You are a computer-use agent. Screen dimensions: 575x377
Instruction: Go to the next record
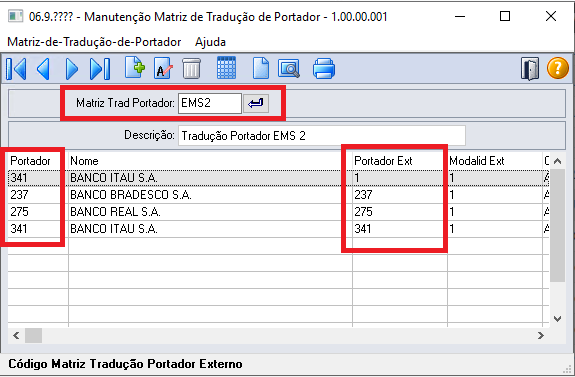[72, 69]
